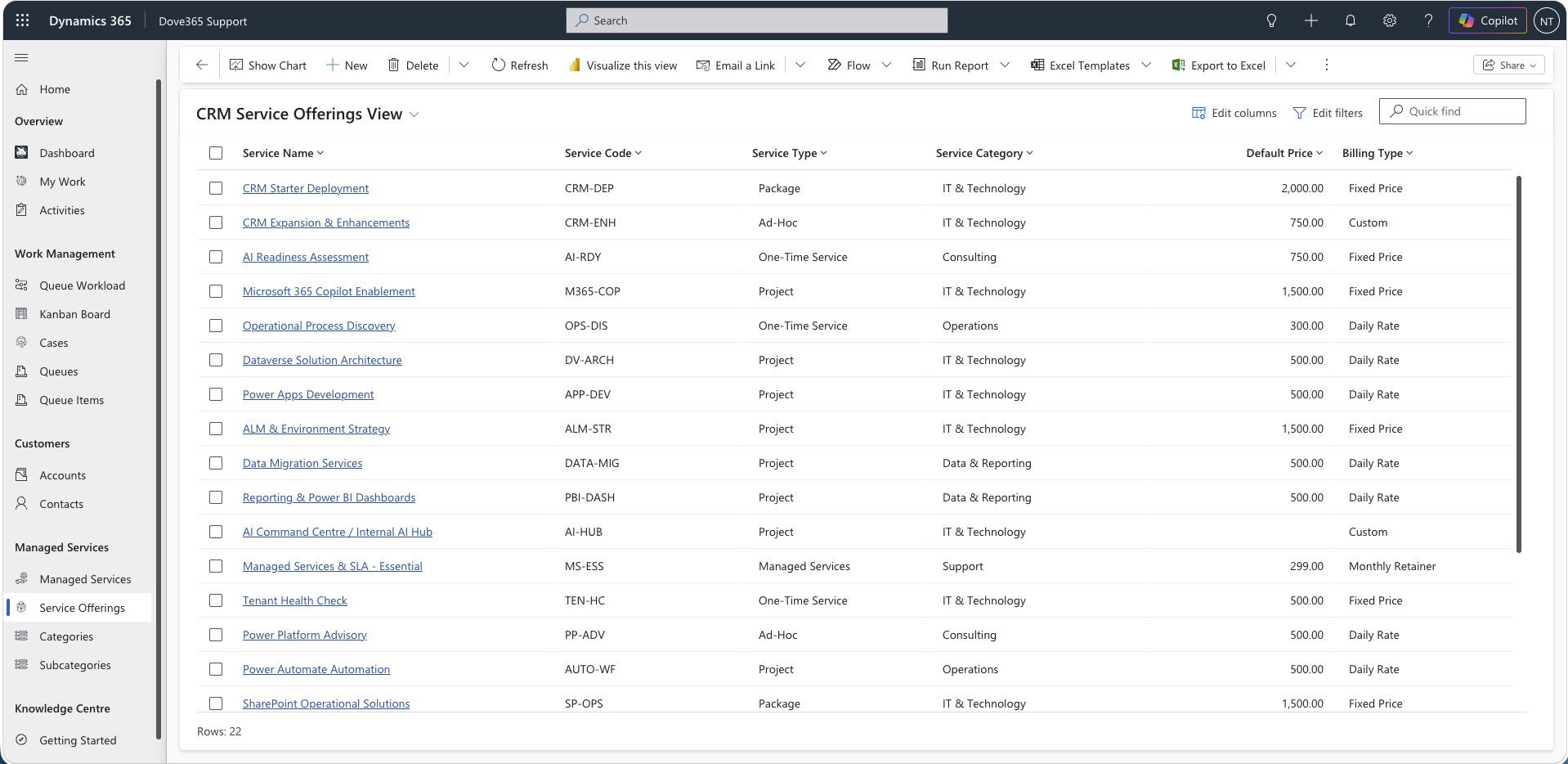Expand the Excel Templates chevron
Viewport: 1568px width, 764px height.
pos(1146,65)
